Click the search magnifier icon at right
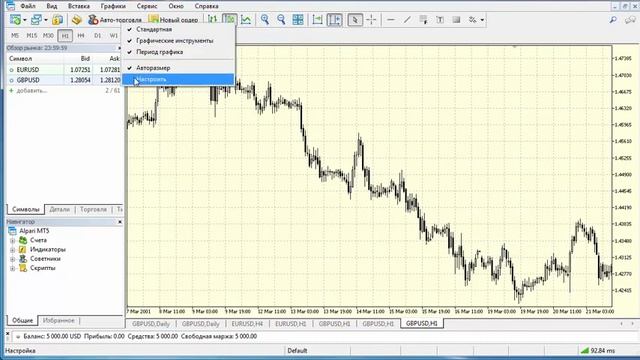This screenshot has width=640, height=360. (x=613, y=20)
